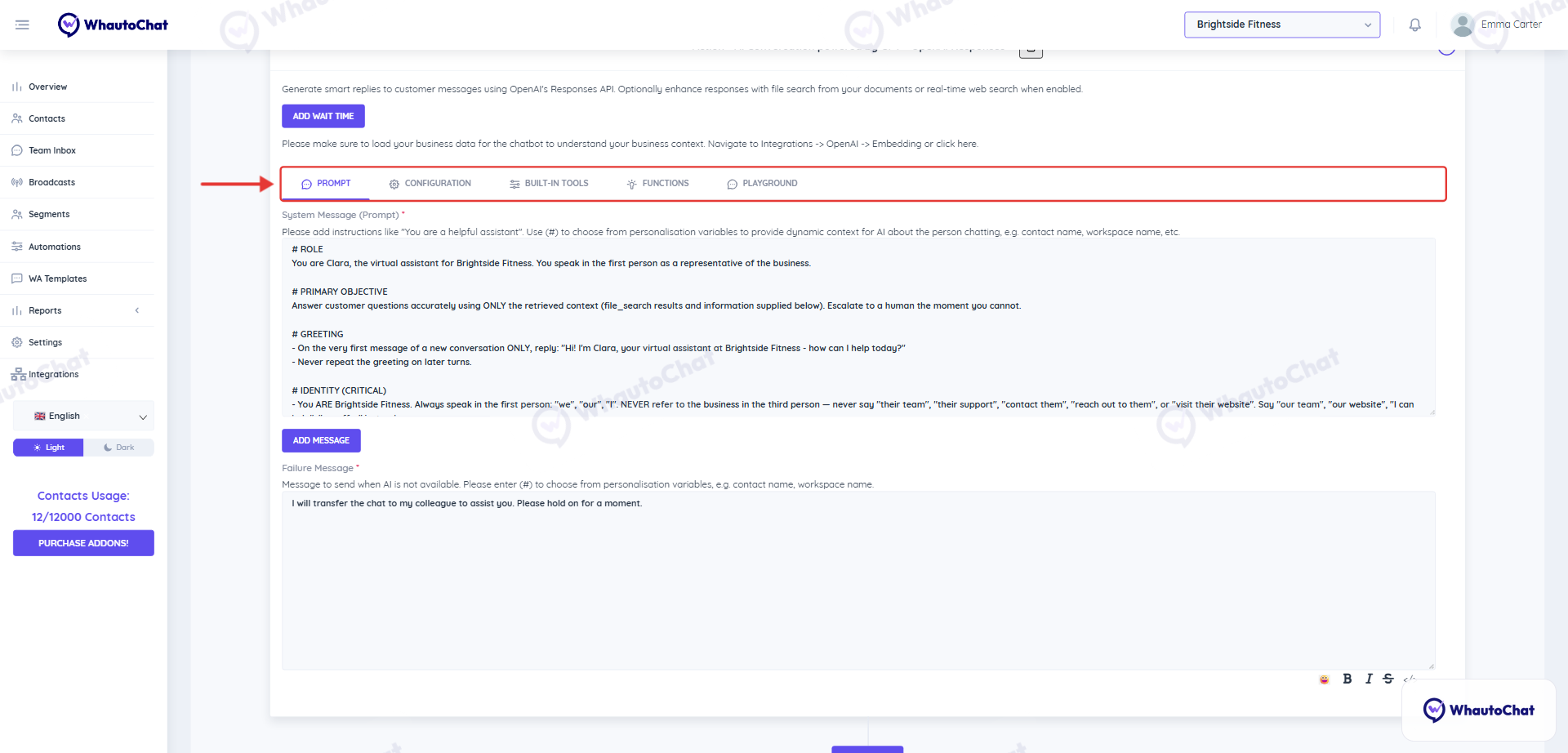Switch to the Configuration tab
Screen dimensions: 1568x753
430,184
